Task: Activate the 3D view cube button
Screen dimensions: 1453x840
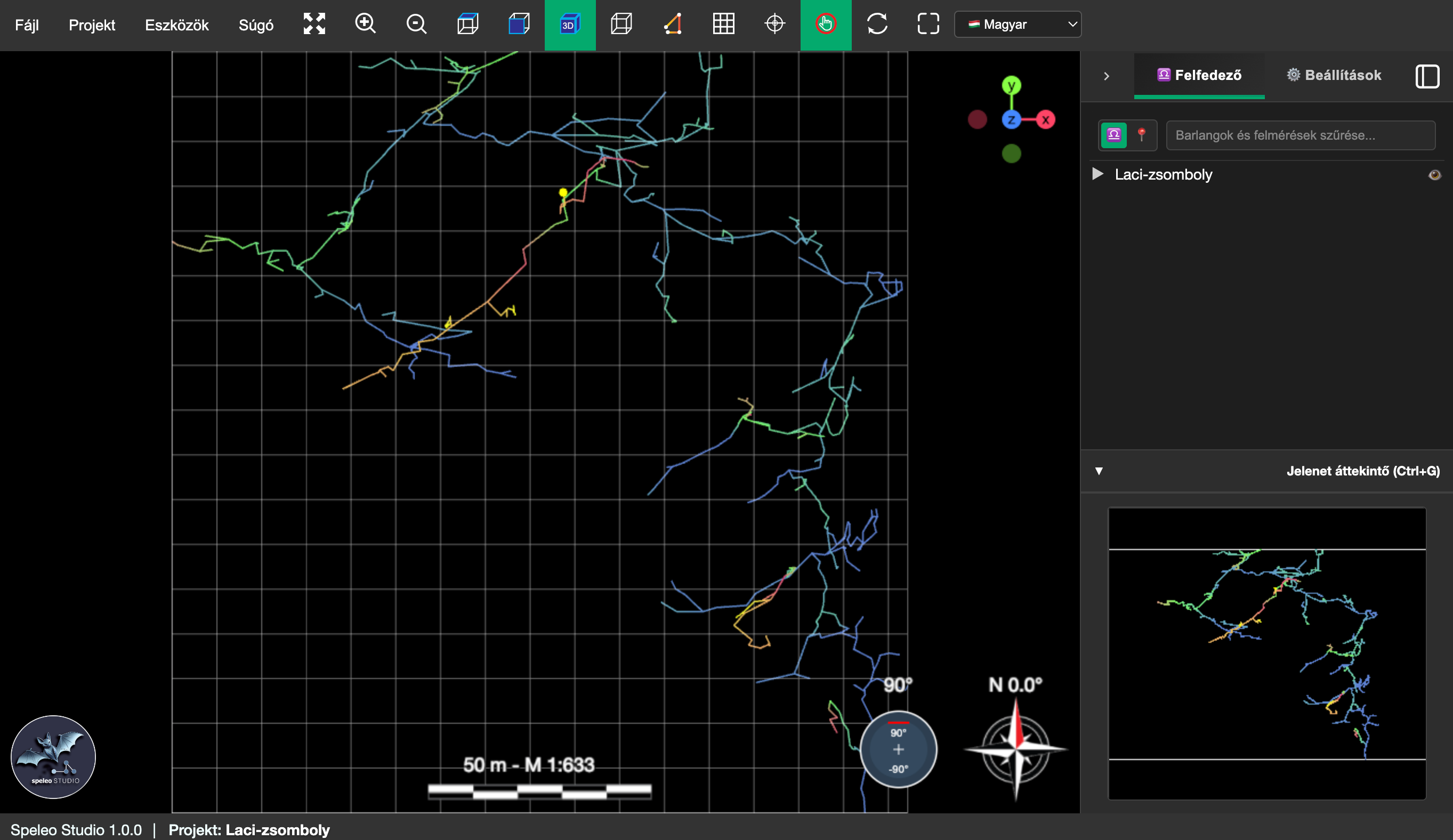Action: point(570,24)
